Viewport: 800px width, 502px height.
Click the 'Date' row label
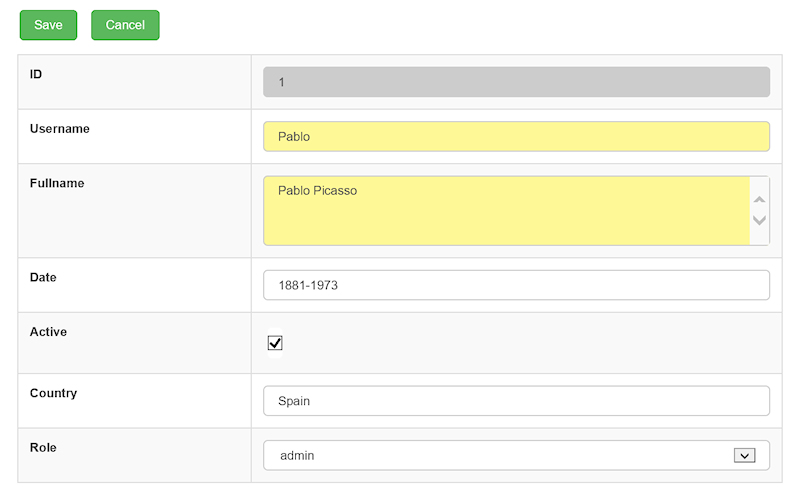(43, 277)
